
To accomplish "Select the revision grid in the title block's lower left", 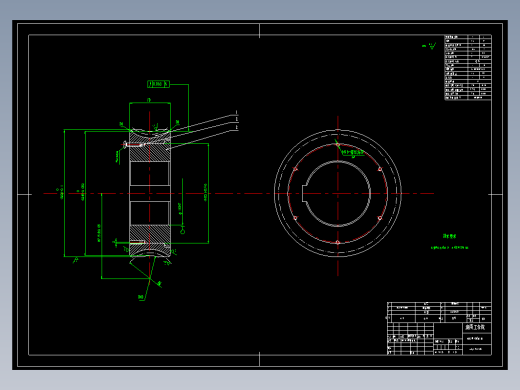I will coord(410,339).
